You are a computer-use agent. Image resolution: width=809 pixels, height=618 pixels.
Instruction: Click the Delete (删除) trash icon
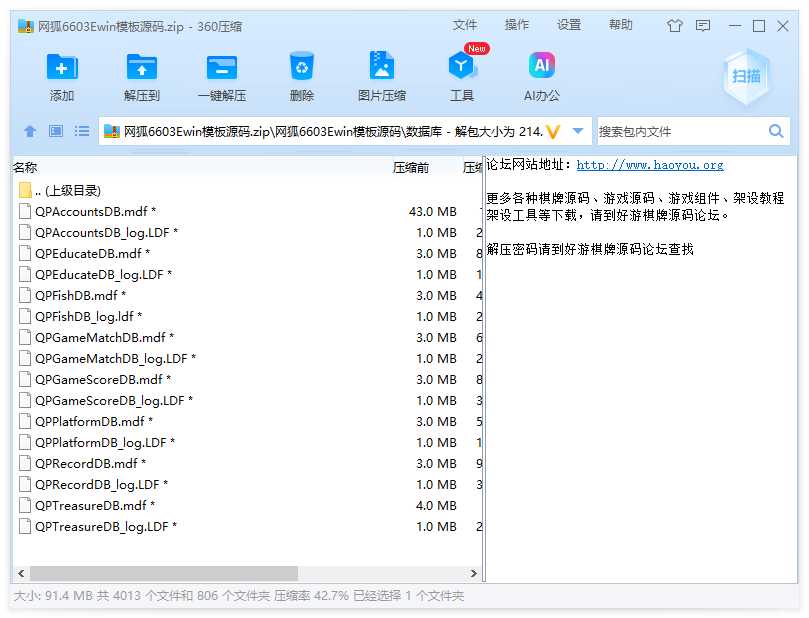[x=302, y=66]
